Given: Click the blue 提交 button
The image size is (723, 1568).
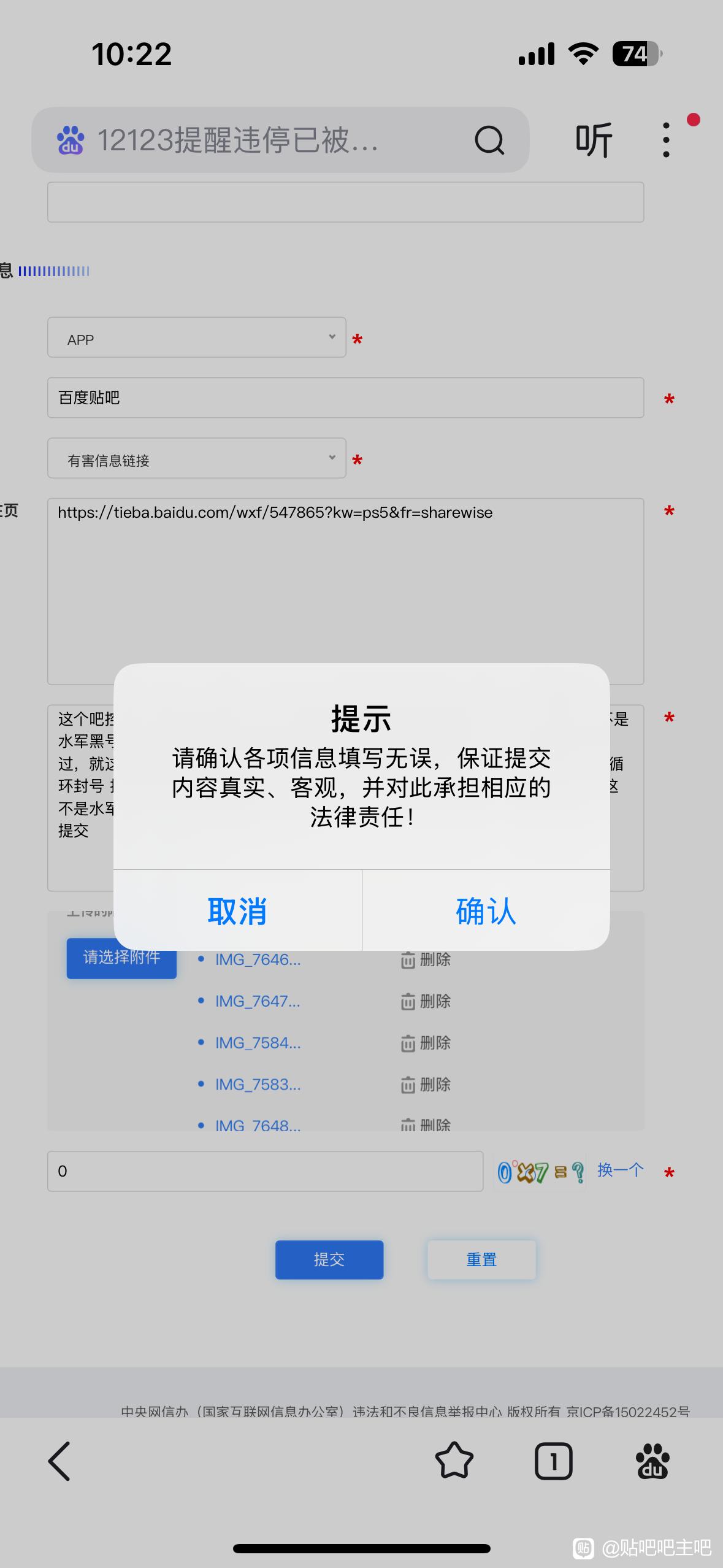Looking at the screenshot, I should [329, 1259].
